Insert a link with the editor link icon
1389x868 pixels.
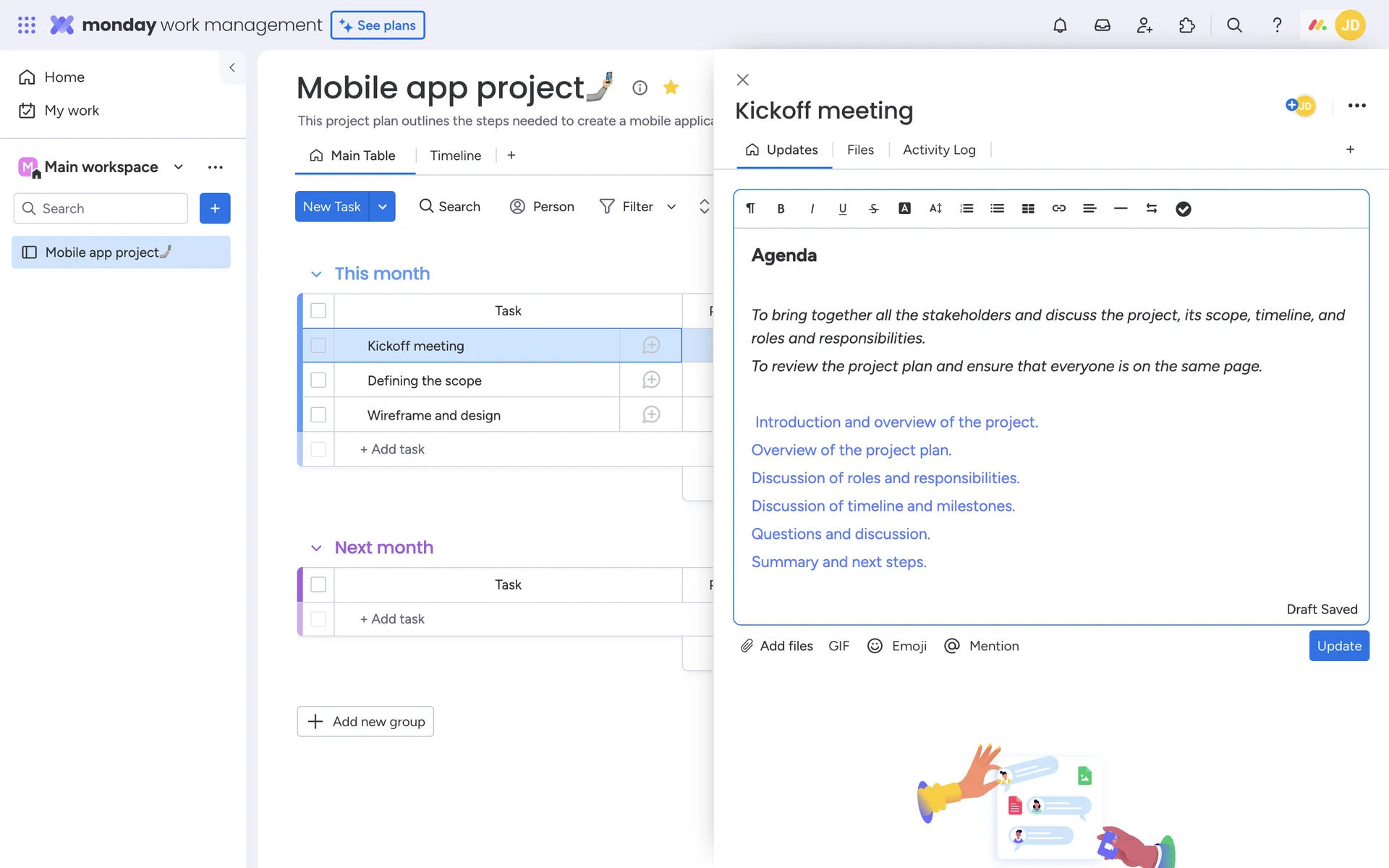tap(1058, 208)
